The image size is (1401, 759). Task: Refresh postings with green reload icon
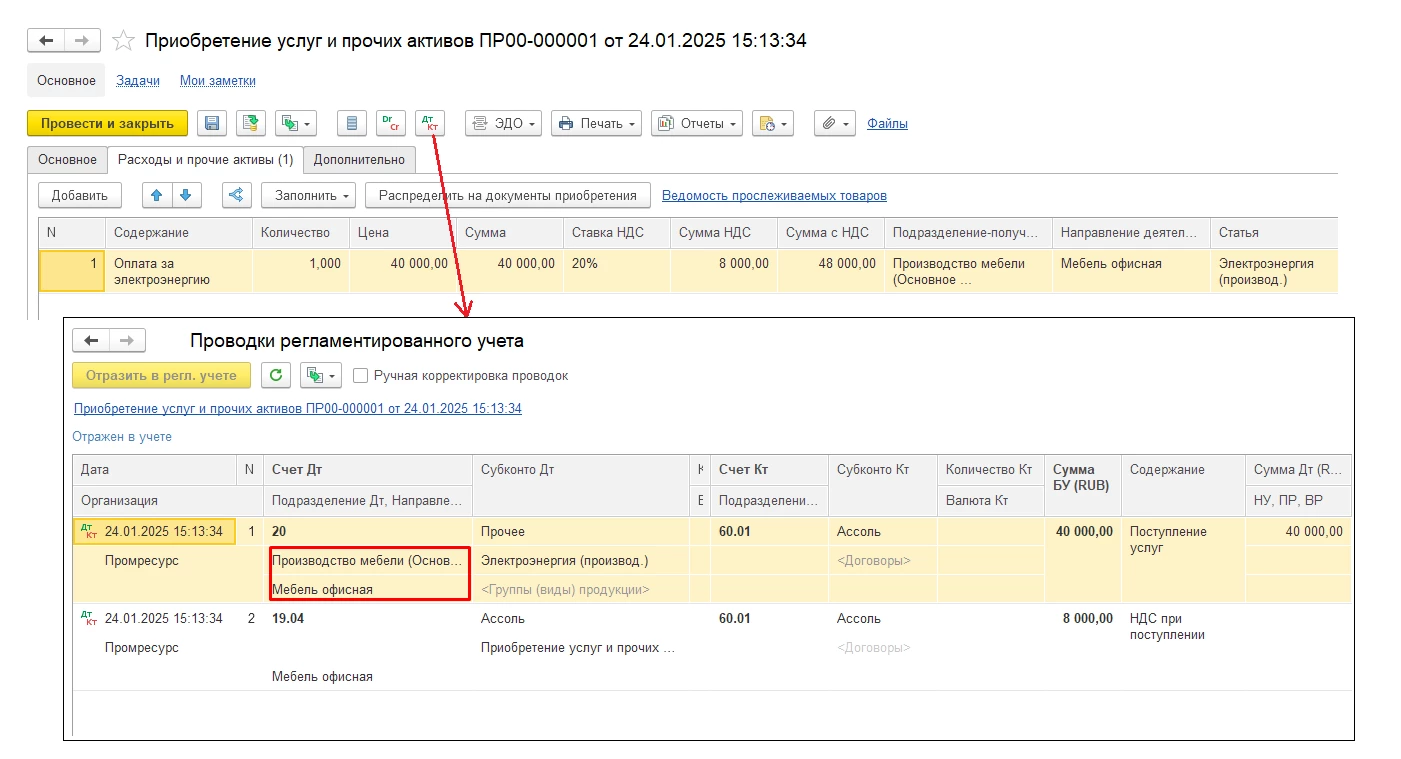tap(276, 376)
